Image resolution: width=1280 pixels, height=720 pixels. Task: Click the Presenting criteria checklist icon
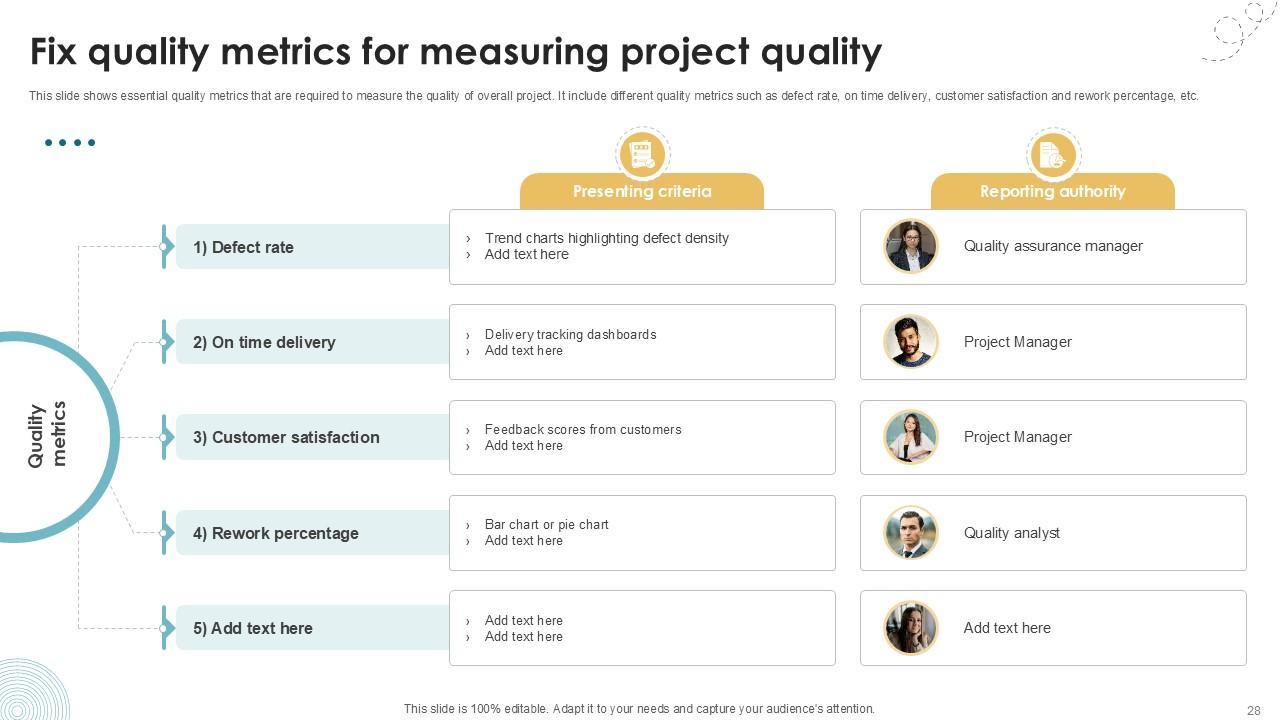(x=642, y=154)
